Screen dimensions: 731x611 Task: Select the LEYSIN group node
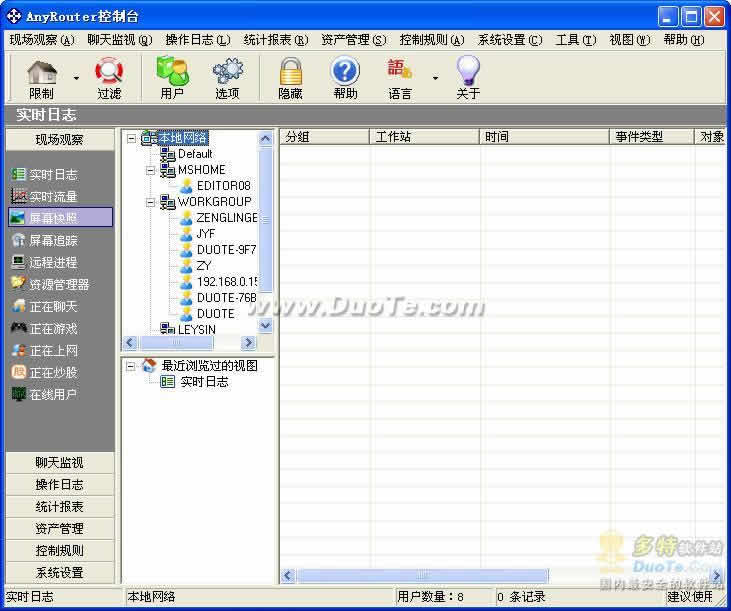coord(196,330)
